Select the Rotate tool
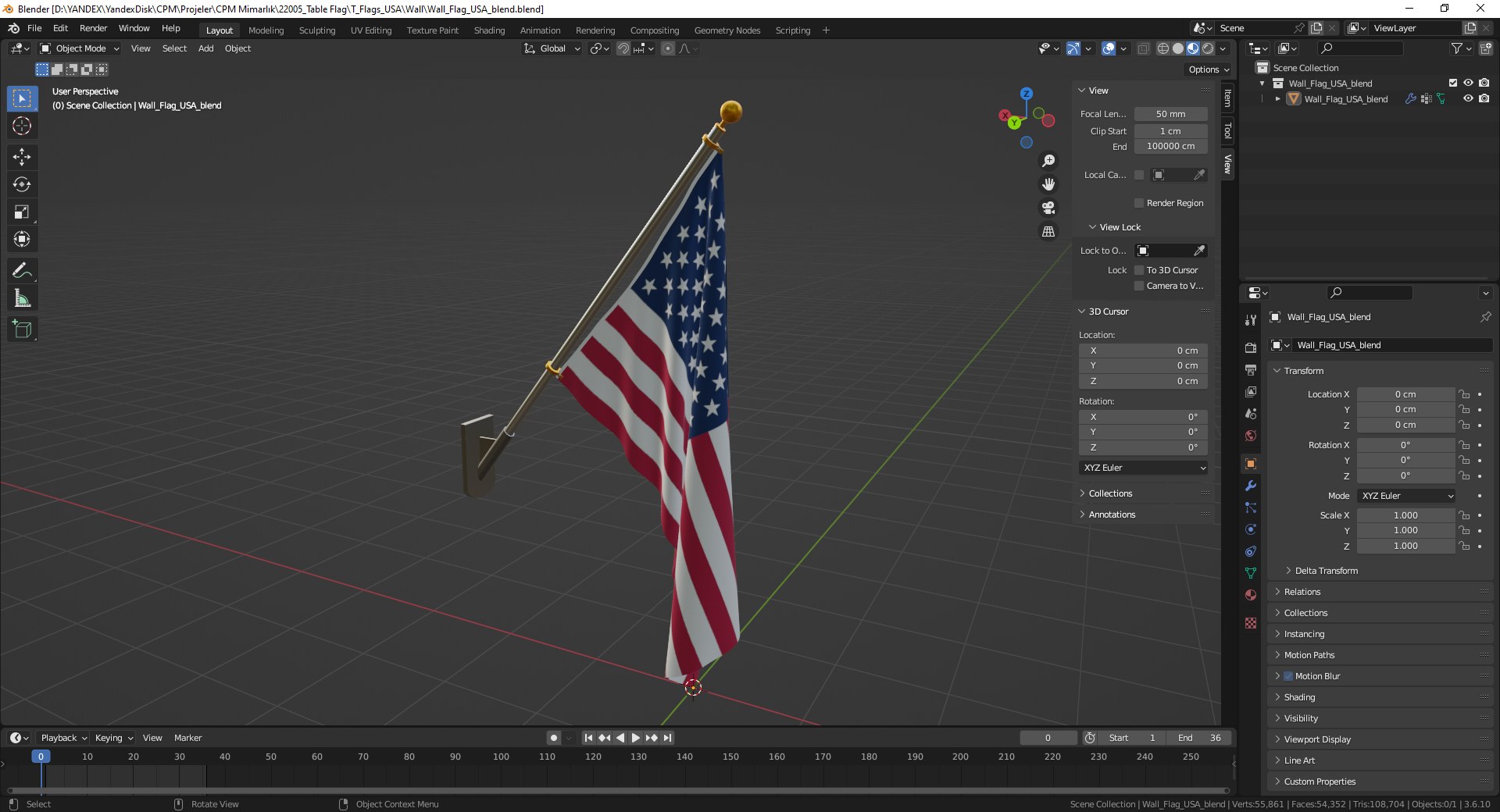Screen dimensions: 1500x812 (x=22, y=184)
